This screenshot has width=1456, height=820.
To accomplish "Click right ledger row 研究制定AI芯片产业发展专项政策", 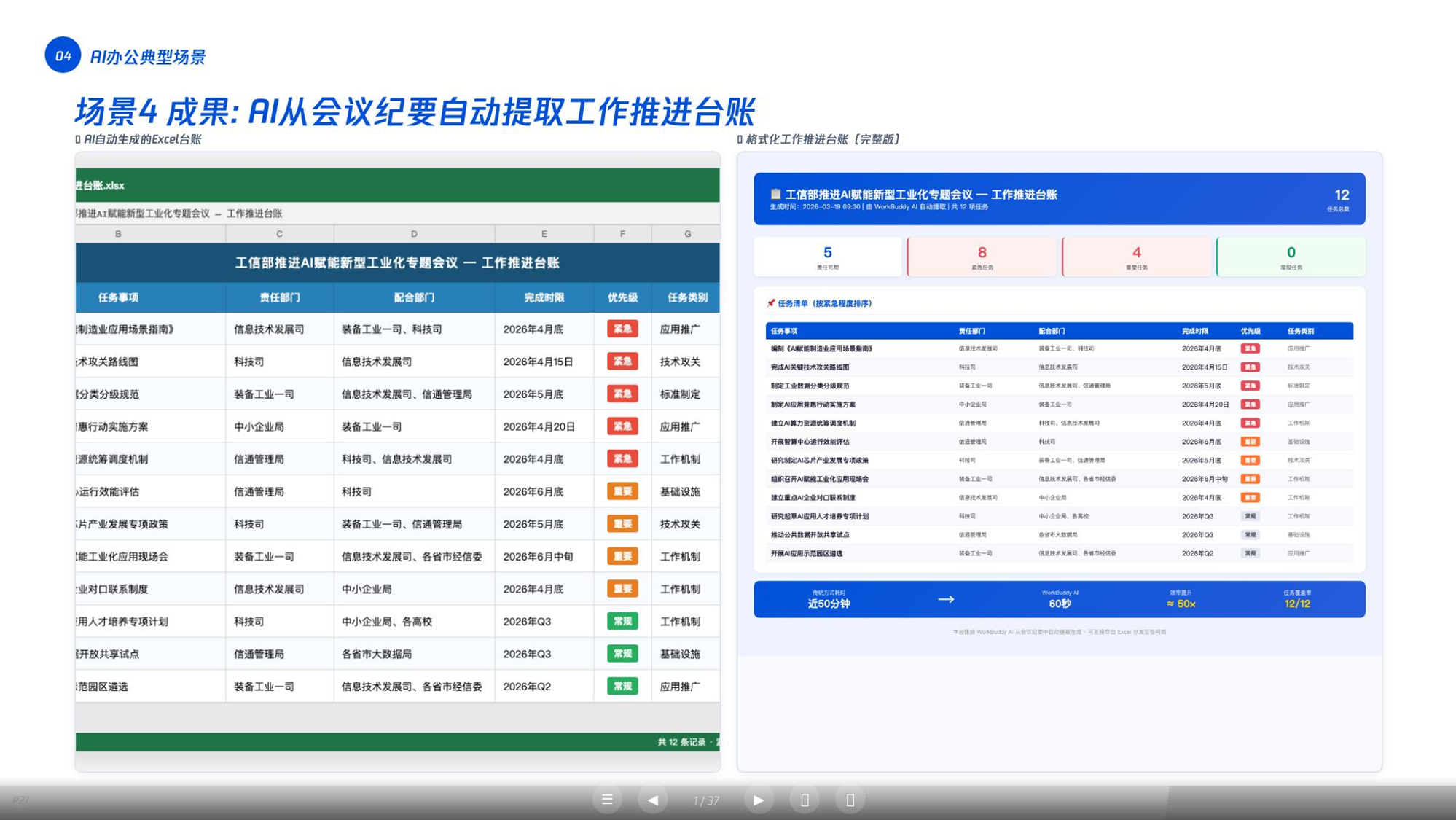I will 1059,460.
